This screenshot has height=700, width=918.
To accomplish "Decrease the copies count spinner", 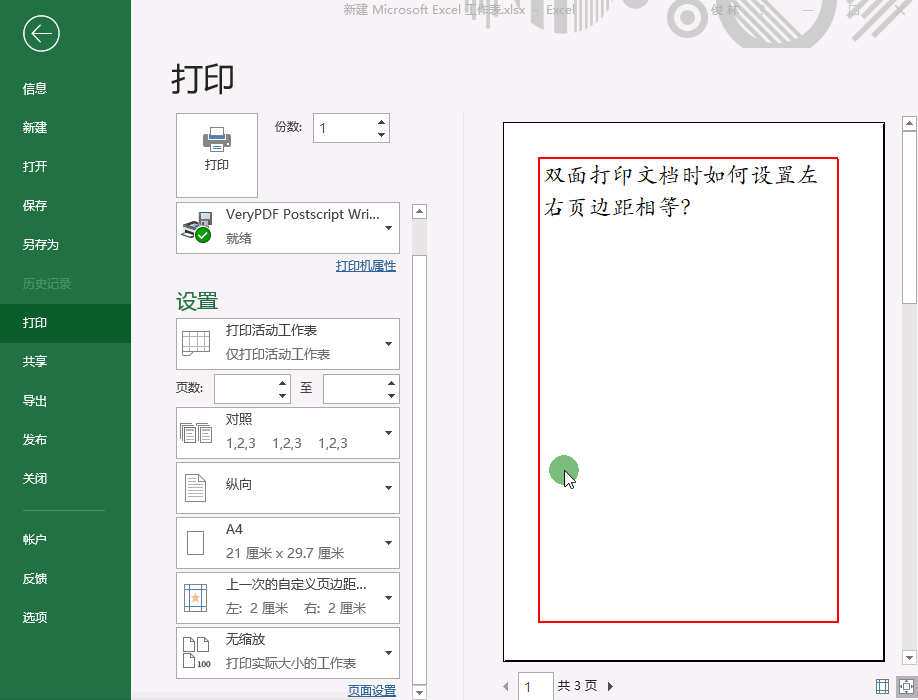I will pos(381,134).
